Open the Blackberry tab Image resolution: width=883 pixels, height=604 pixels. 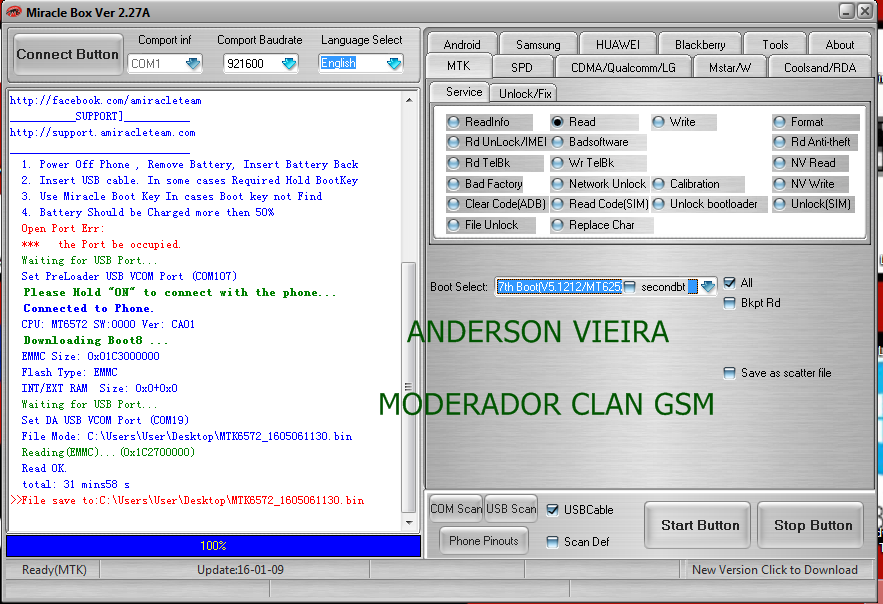click(x=700, y=44)
